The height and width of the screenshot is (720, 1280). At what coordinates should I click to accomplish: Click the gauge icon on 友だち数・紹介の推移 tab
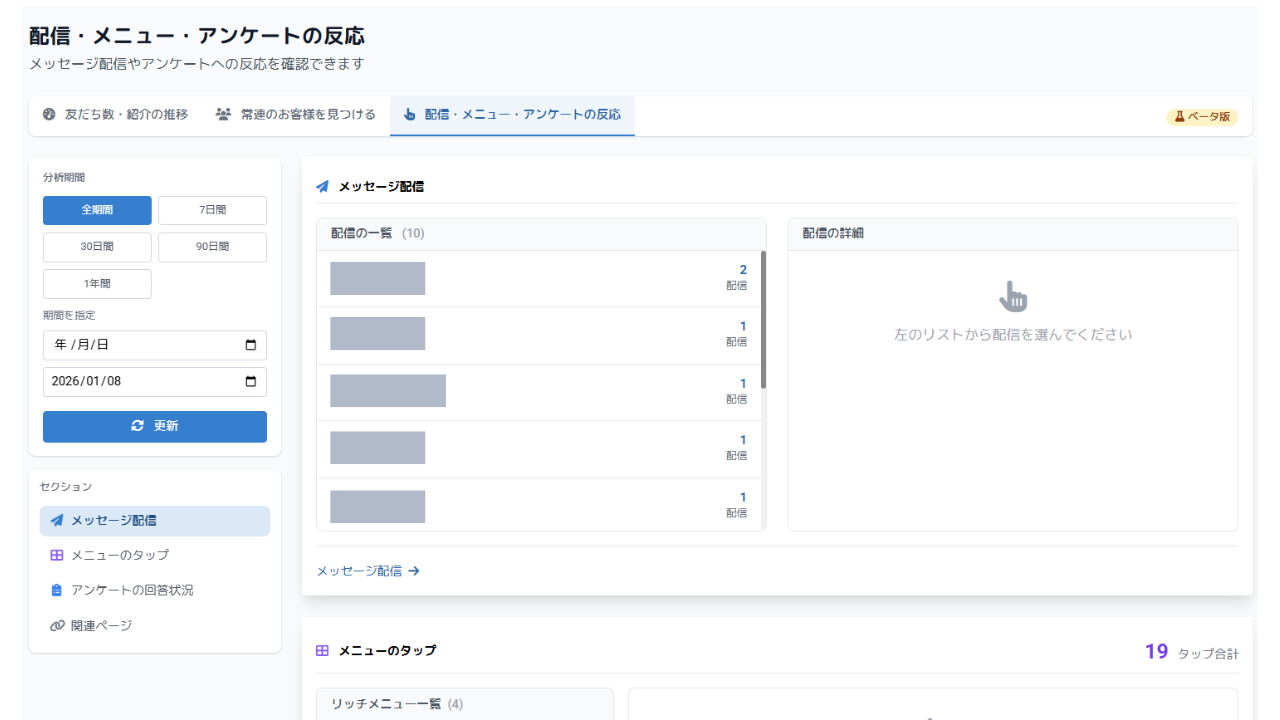(x=49, y=114)
